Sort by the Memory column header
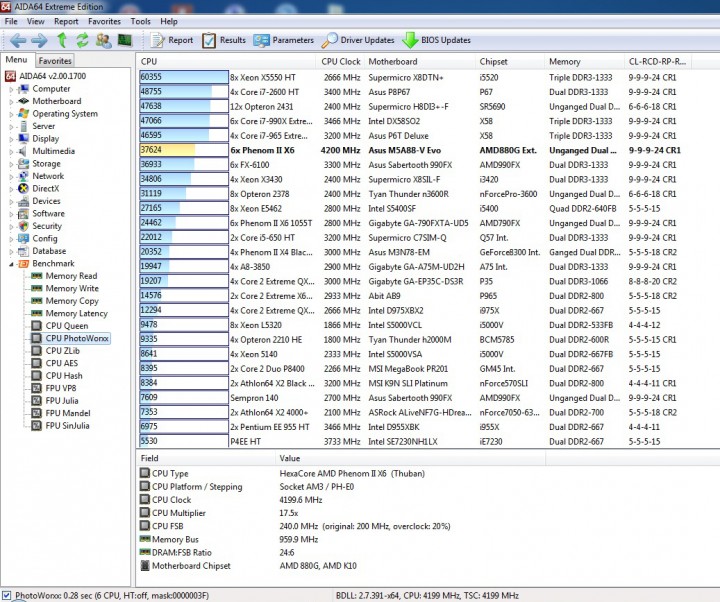This screenshot has height=602, width=720. [585, 62]
